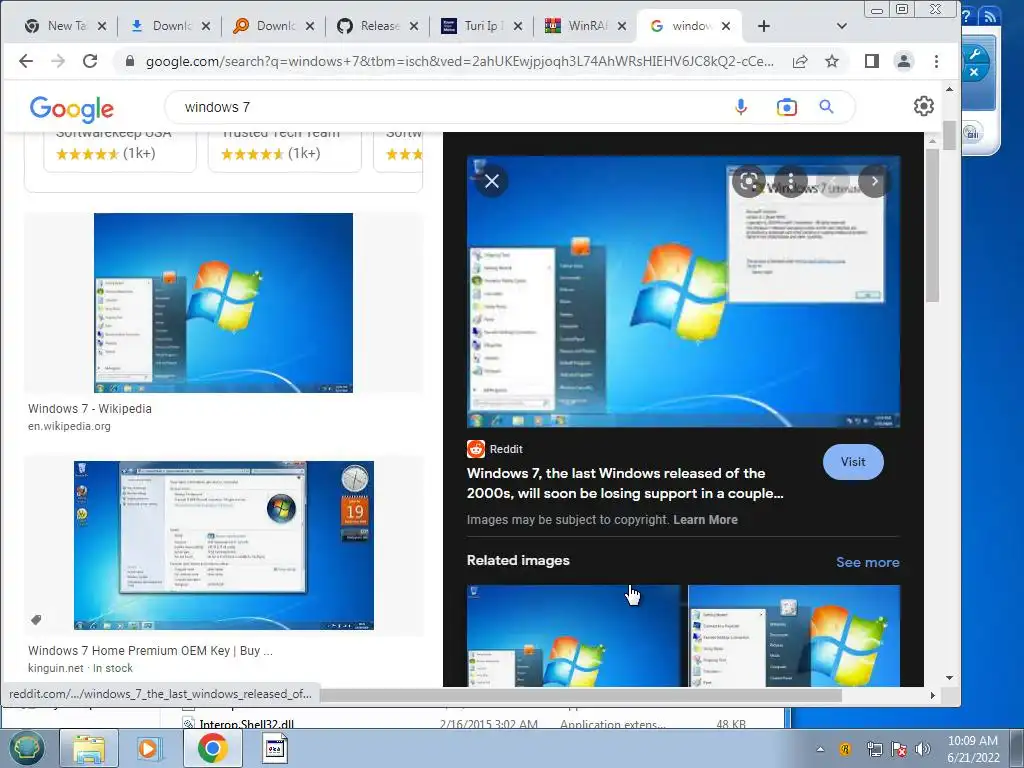This screenshot has height=768, width=1024.
Task: Go back to the previous page in Chrome
Action: point(26,61)
